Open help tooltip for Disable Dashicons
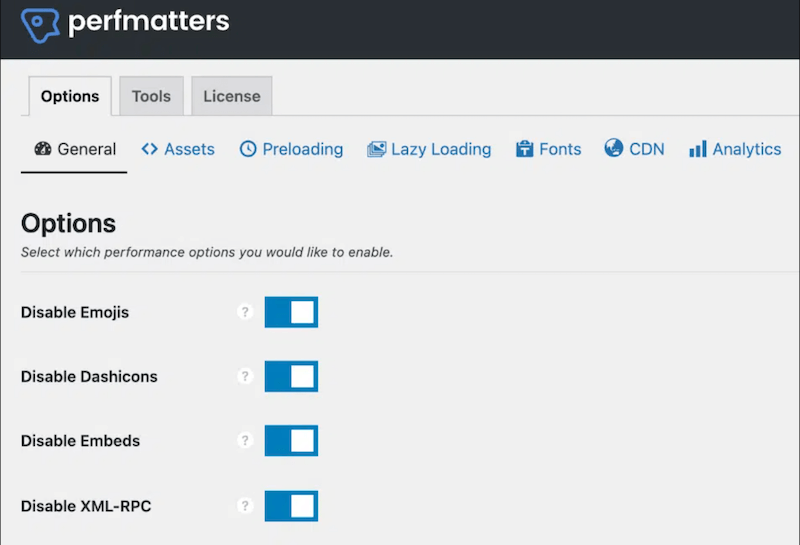The width and height of the screenshot is (800, 545). 245,376
